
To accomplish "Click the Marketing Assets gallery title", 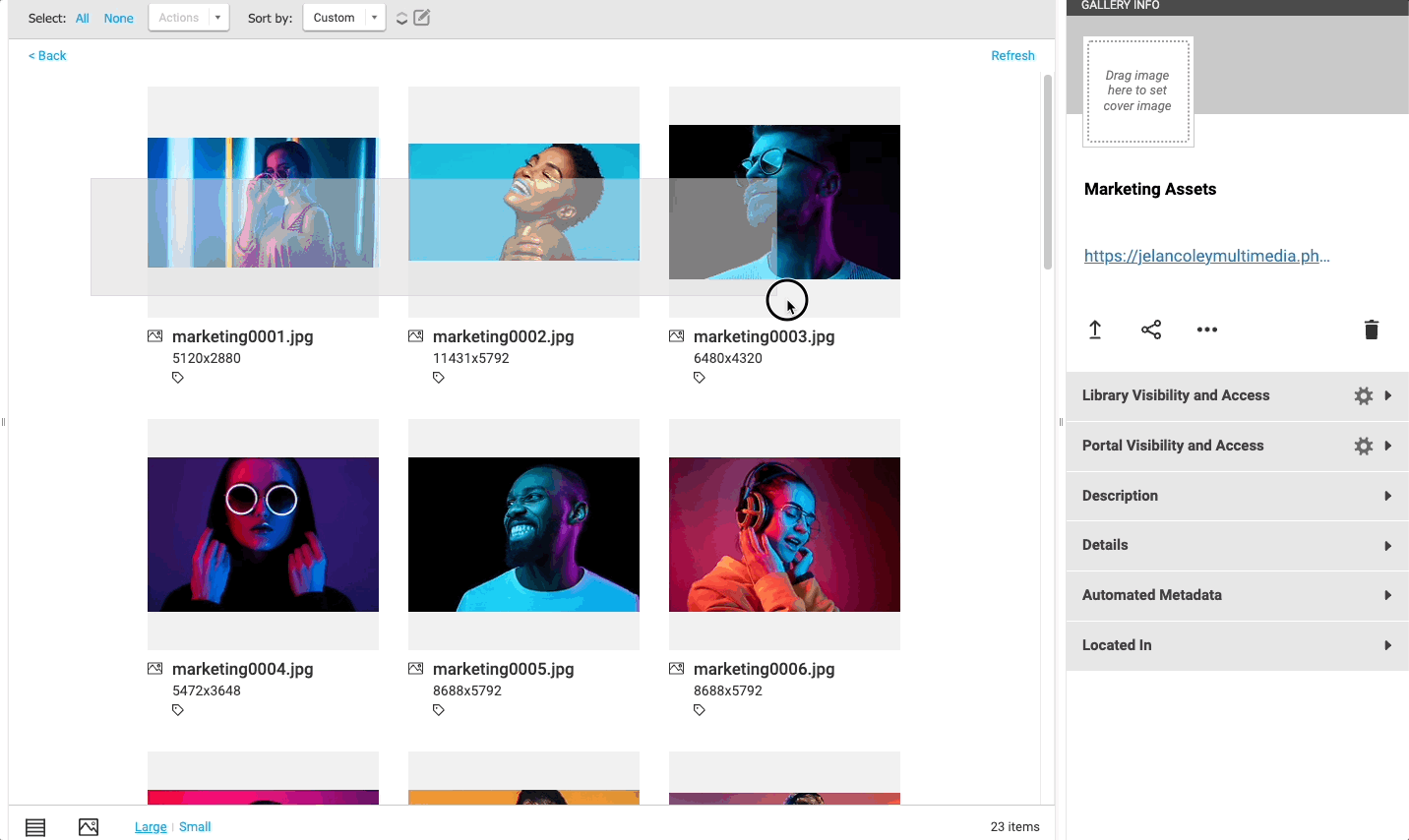I will coord(1150,189).
